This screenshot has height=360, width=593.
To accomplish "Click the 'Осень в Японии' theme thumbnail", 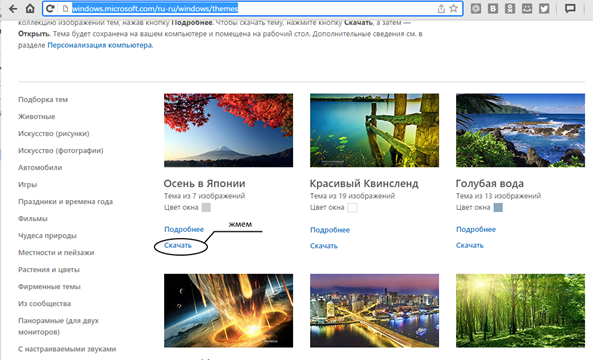I will point(228,130).
